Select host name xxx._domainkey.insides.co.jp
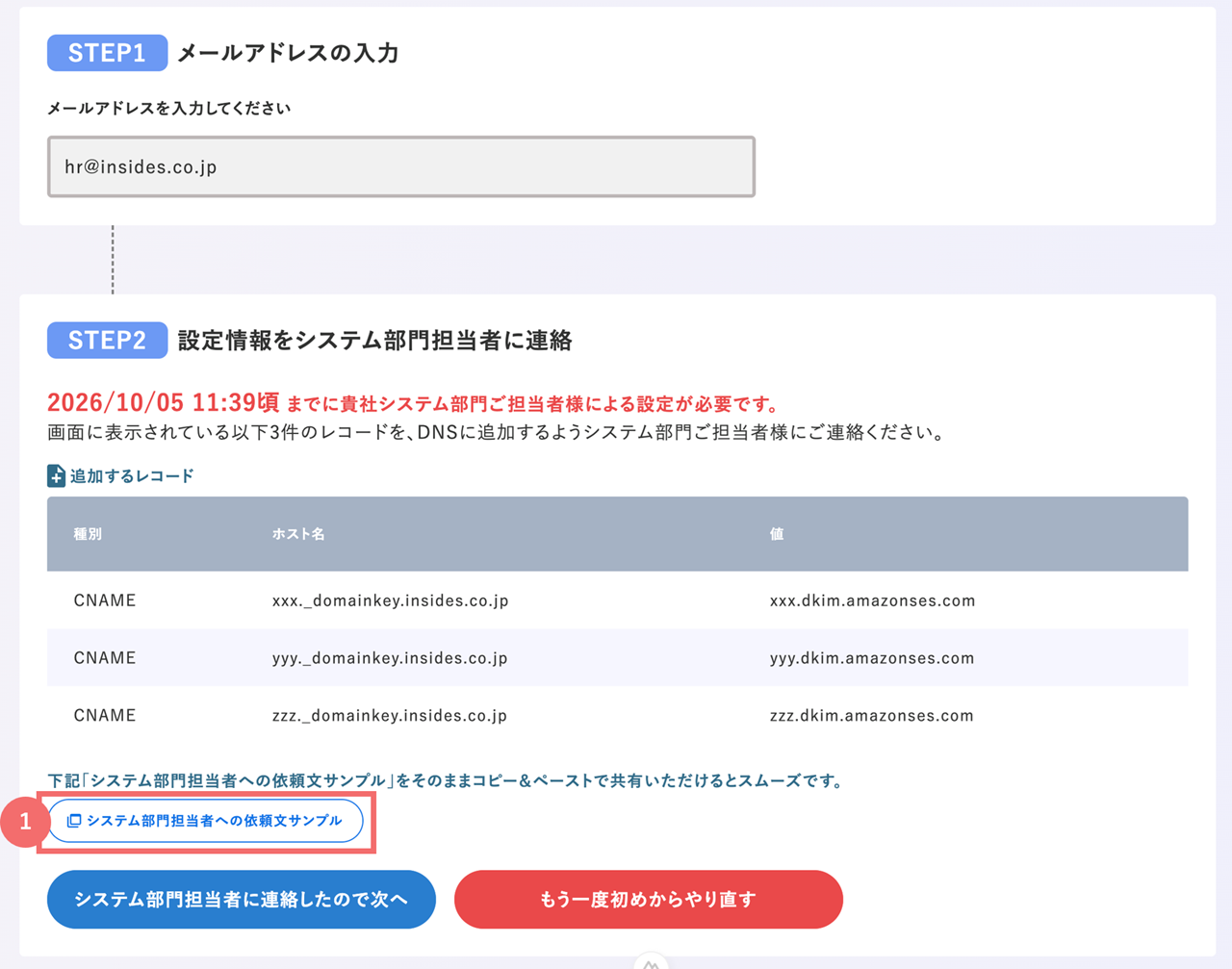 click(x=390, y=600)
